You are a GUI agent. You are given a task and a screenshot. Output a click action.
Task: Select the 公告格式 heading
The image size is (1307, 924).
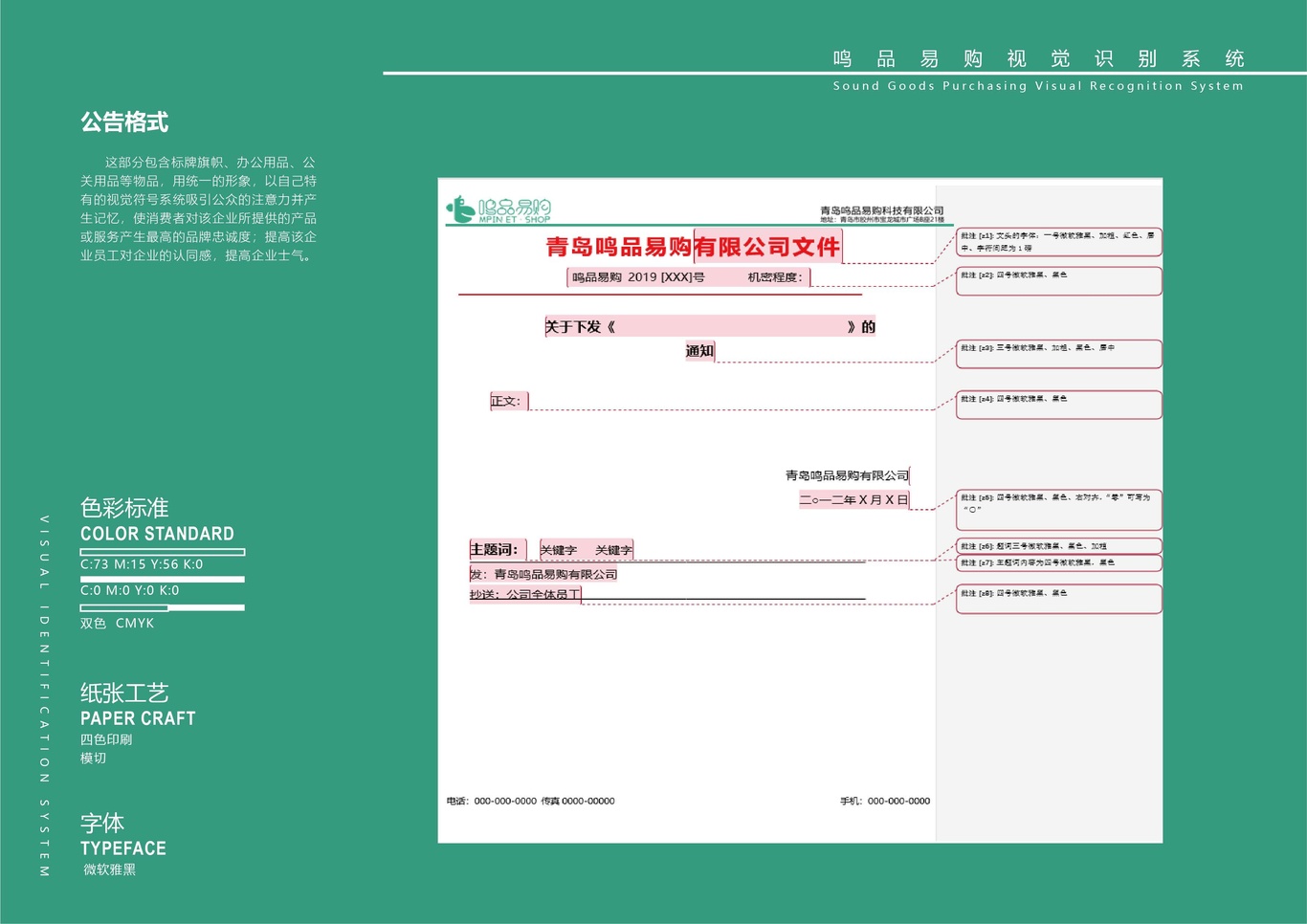124,122
